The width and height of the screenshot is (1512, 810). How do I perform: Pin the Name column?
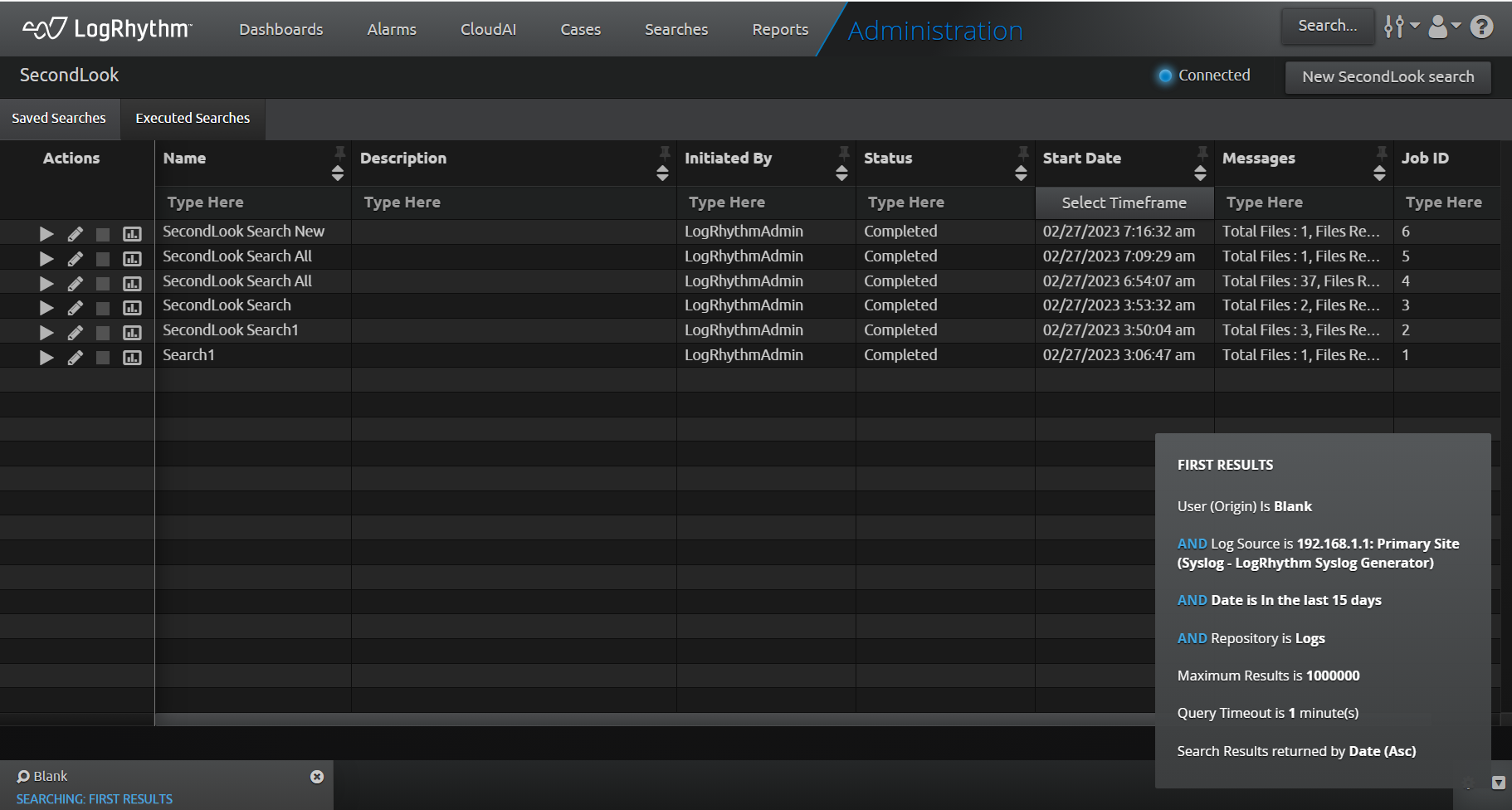click(339, 152)
